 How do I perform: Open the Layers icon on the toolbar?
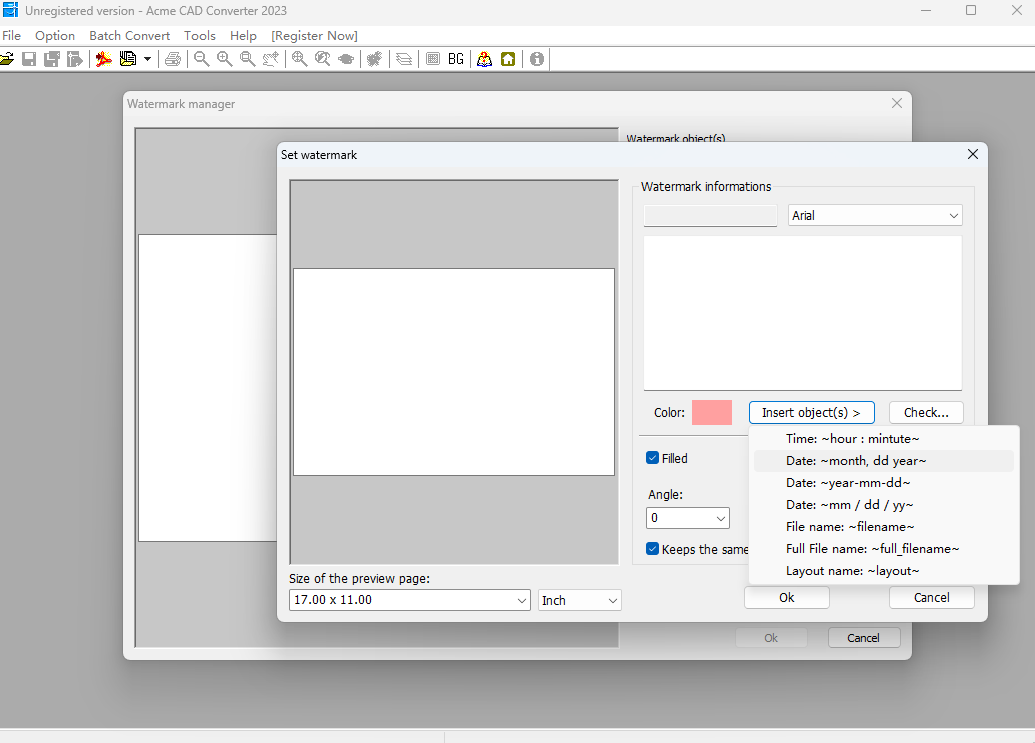[403, 58]
